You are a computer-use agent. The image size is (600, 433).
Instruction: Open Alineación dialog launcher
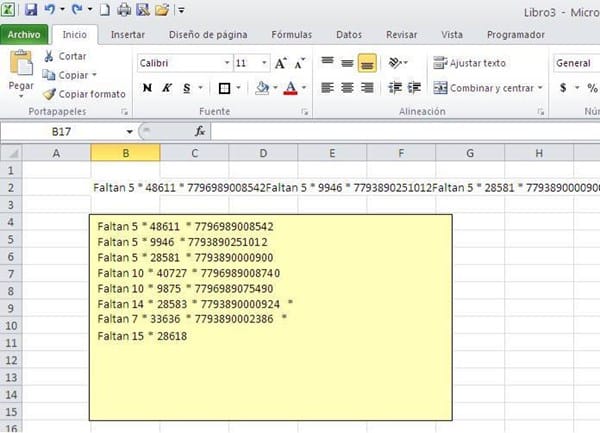pyautogui.click(x=541, y=112)
